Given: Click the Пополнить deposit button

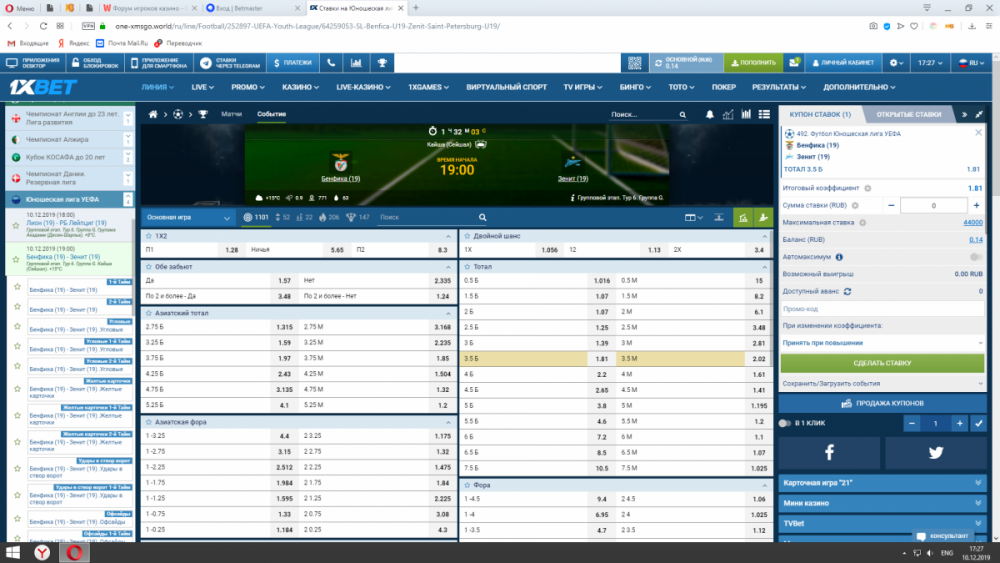Looking at the screenshot, I should [753, 62].
